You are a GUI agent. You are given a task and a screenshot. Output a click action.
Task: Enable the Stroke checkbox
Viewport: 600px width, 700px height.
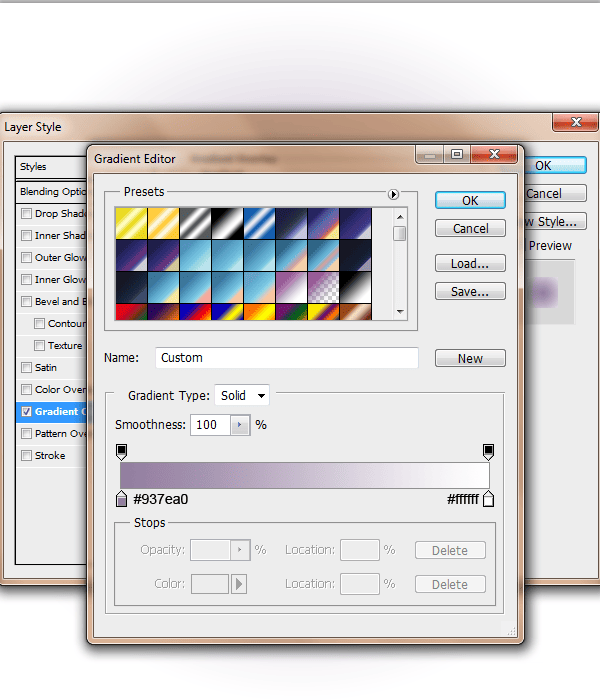pyautogui.click(x=26, y=455)
